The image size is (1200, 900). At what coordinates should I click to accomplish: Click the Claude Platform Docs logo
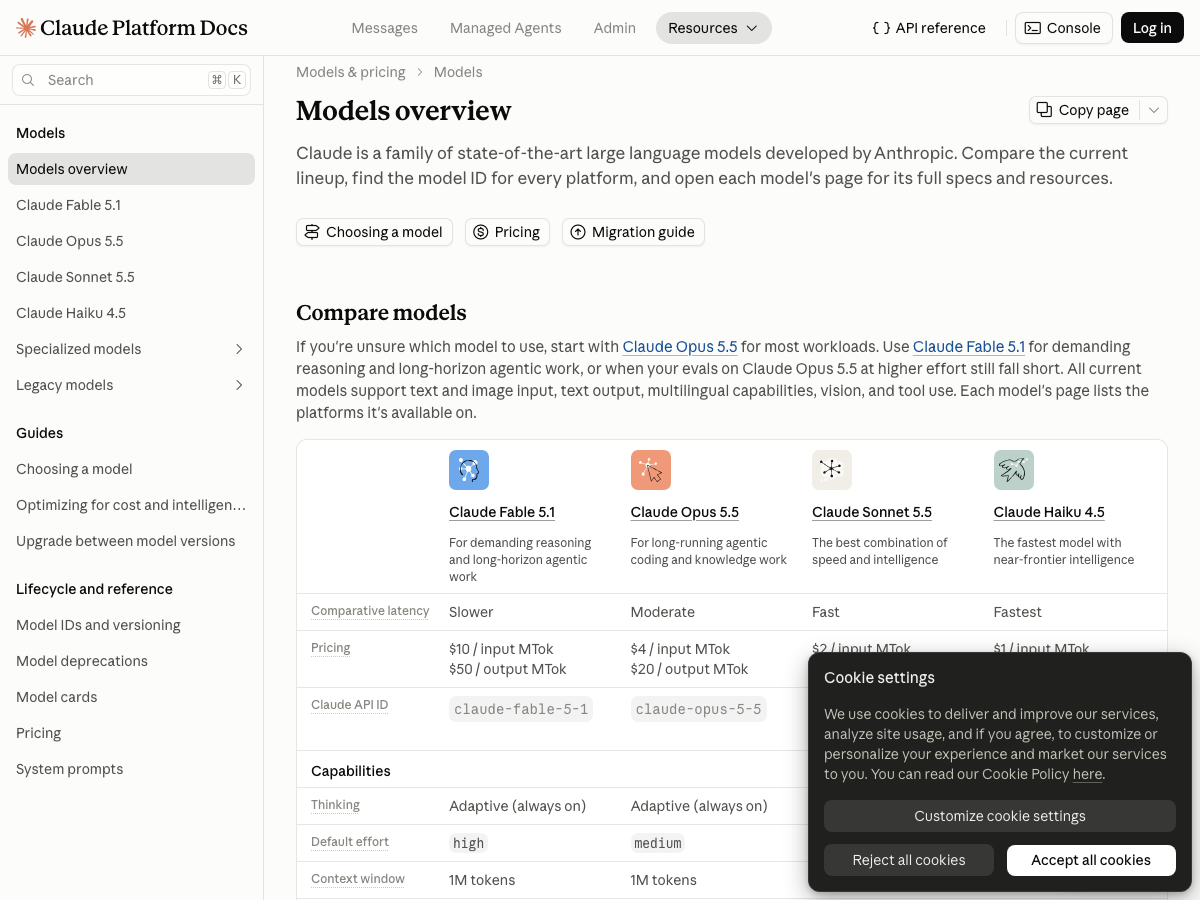coord(132,28)
